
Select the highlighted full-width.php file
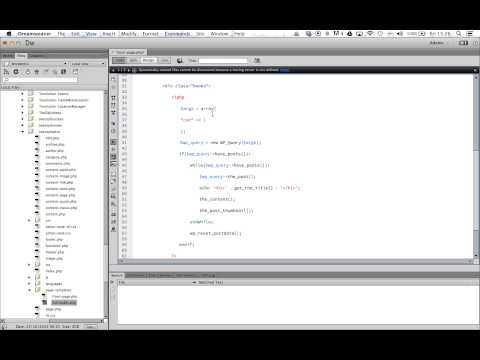coord(64,303)
